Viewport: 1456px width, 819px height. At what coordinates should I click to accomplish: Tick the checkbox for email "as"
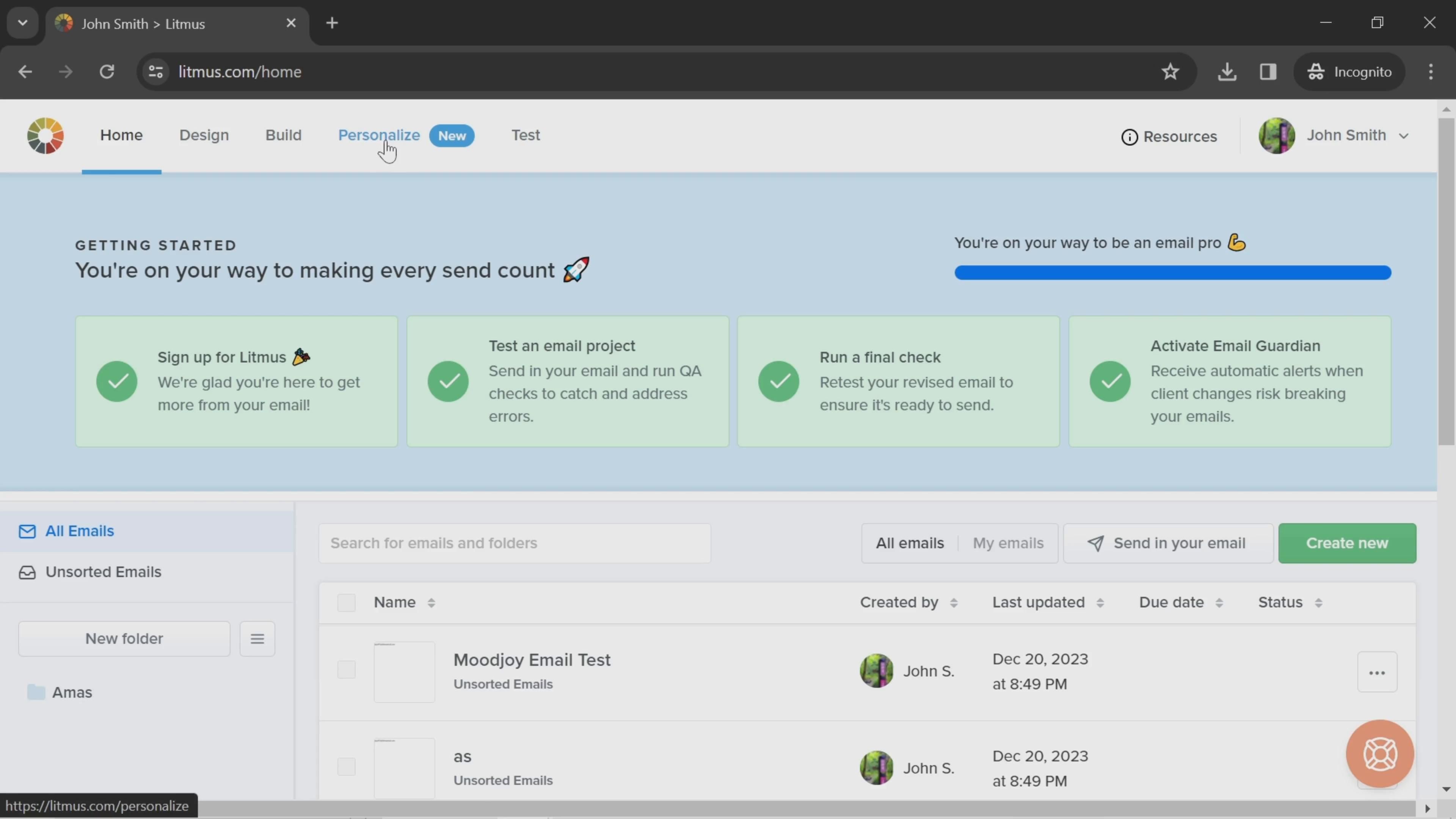346,767
